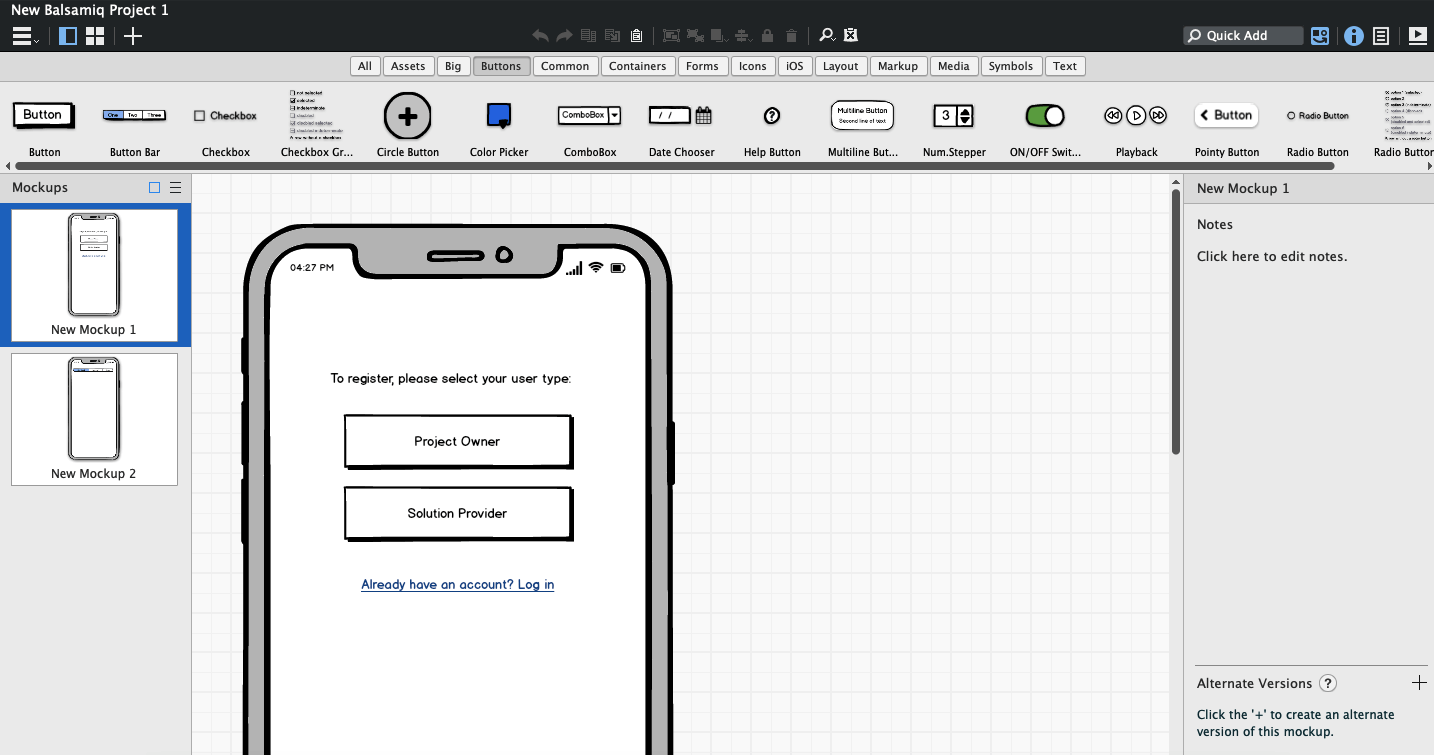Select the Markup library category
The width and height of the screenshot is (1434, 755).
click(x=898, y=66)
